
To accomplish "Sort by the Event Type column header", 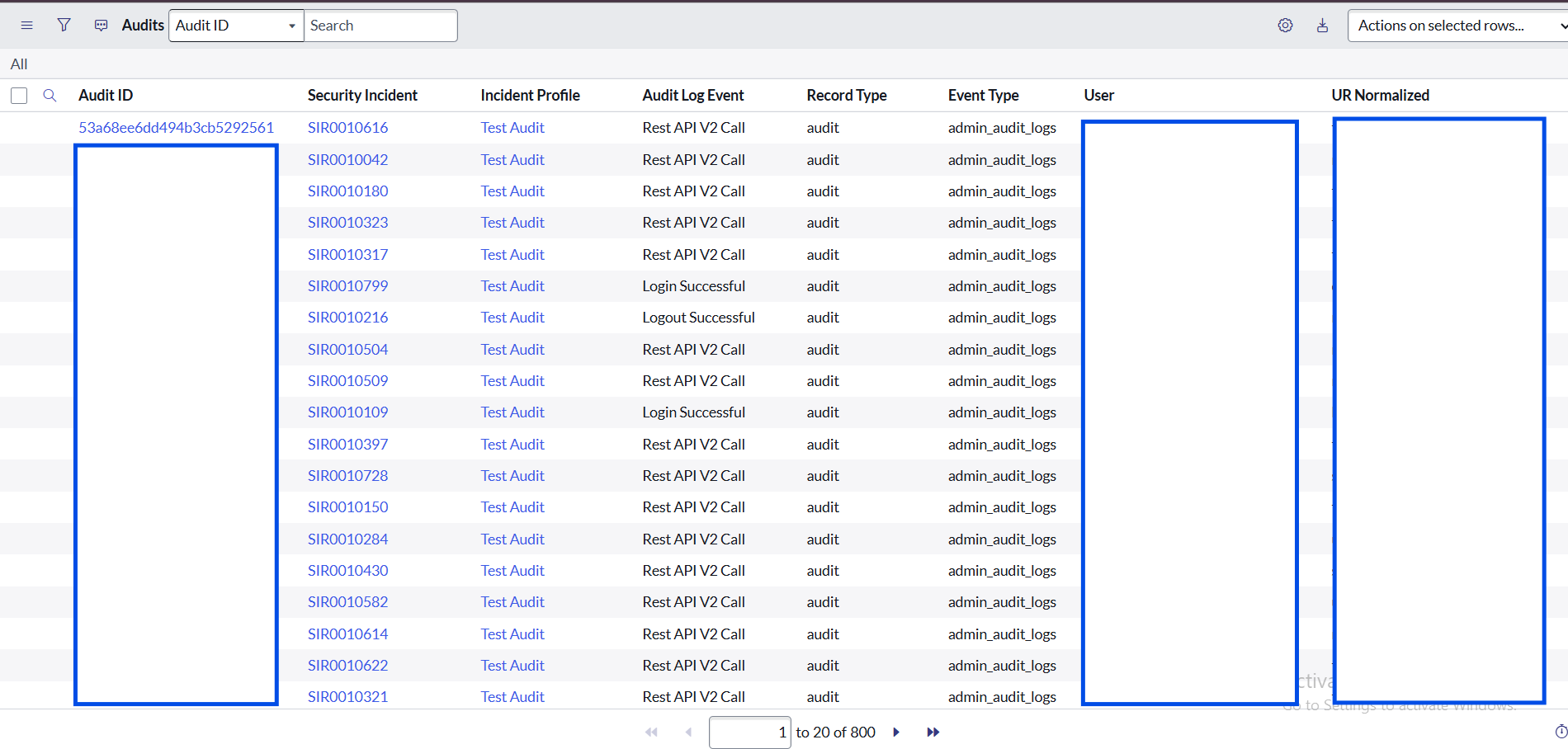I will 983,96.
